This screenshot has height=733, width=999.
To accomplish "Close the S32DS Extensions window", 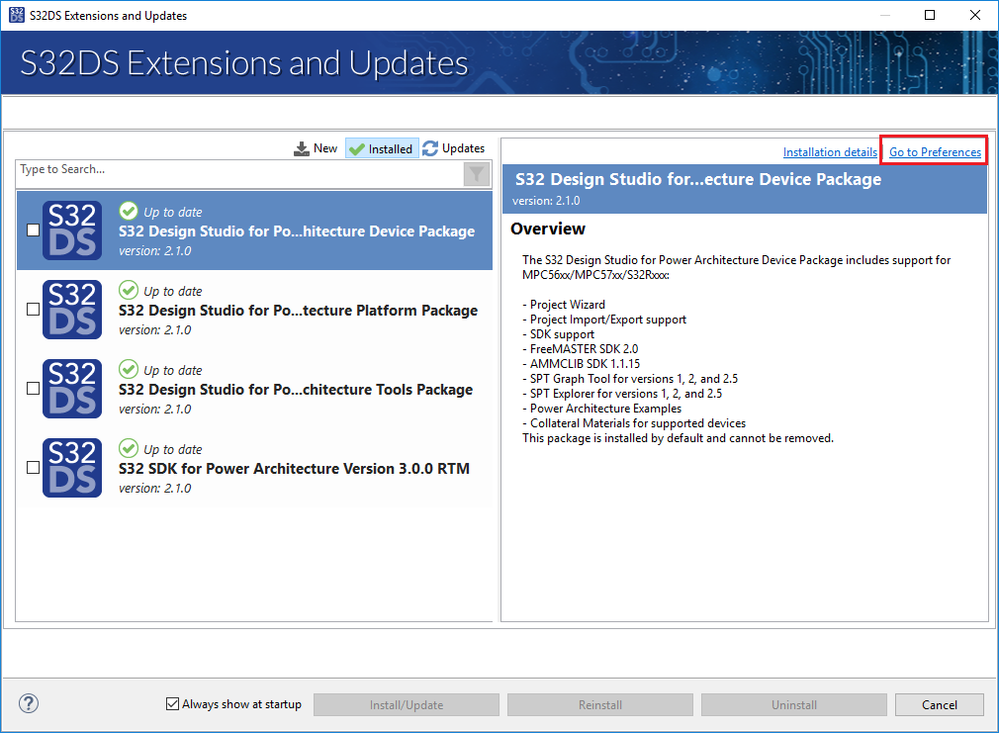I will (975, 15).
